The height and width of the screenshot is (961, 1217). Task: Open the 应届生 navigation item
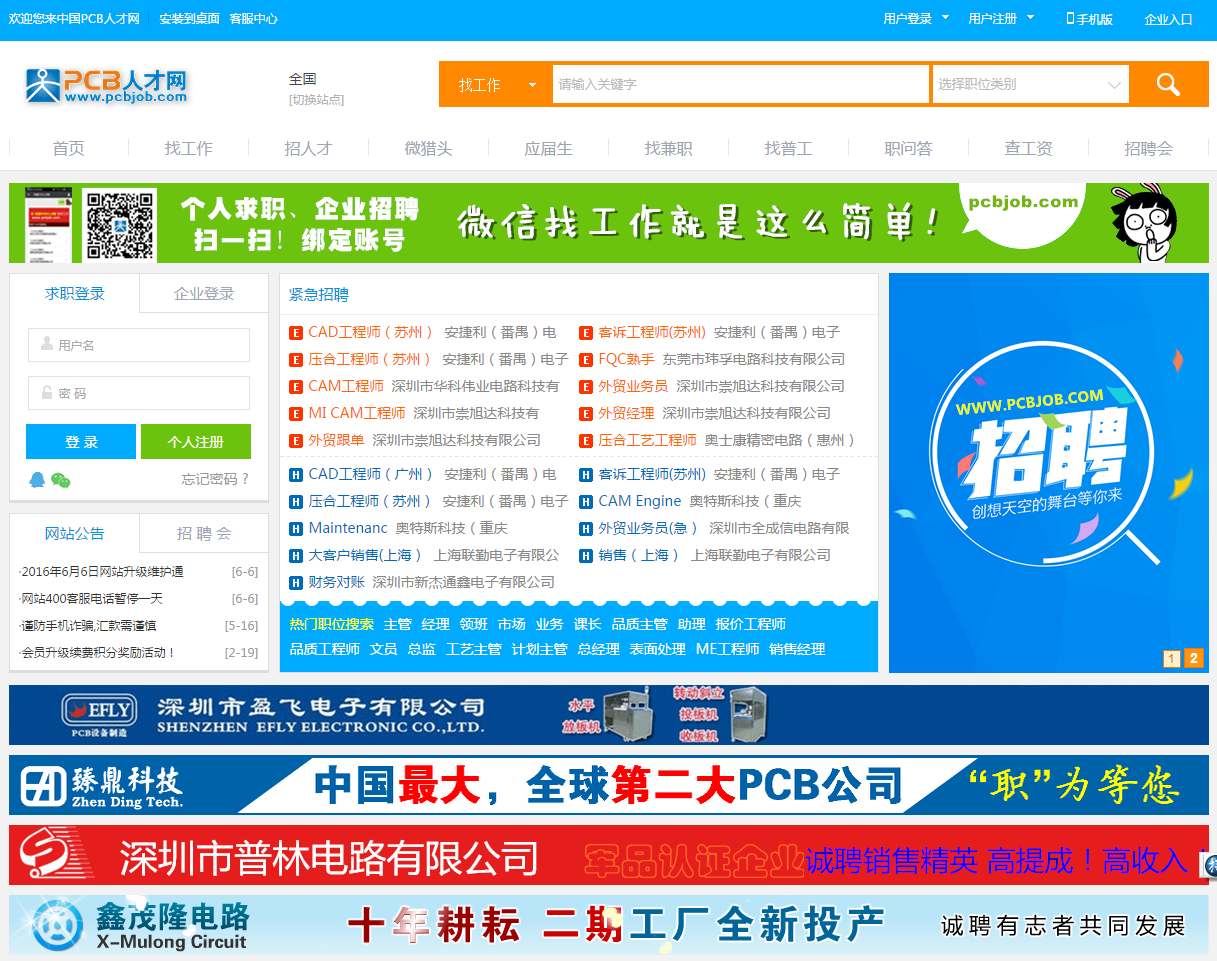(548, 149)
